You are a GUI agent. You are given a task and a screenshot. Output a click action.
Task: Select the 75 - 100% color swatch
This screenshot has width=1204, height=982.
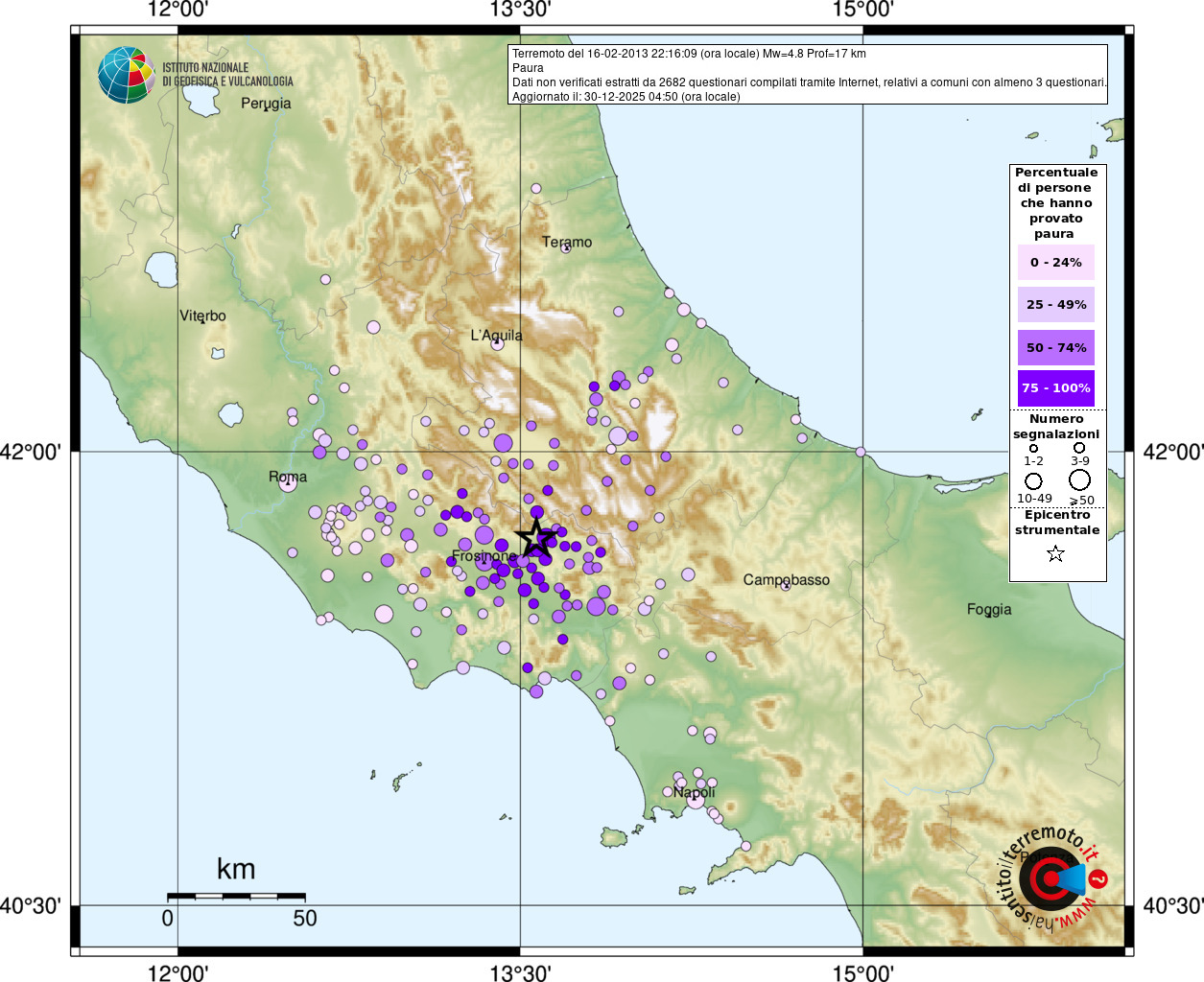1055,388
